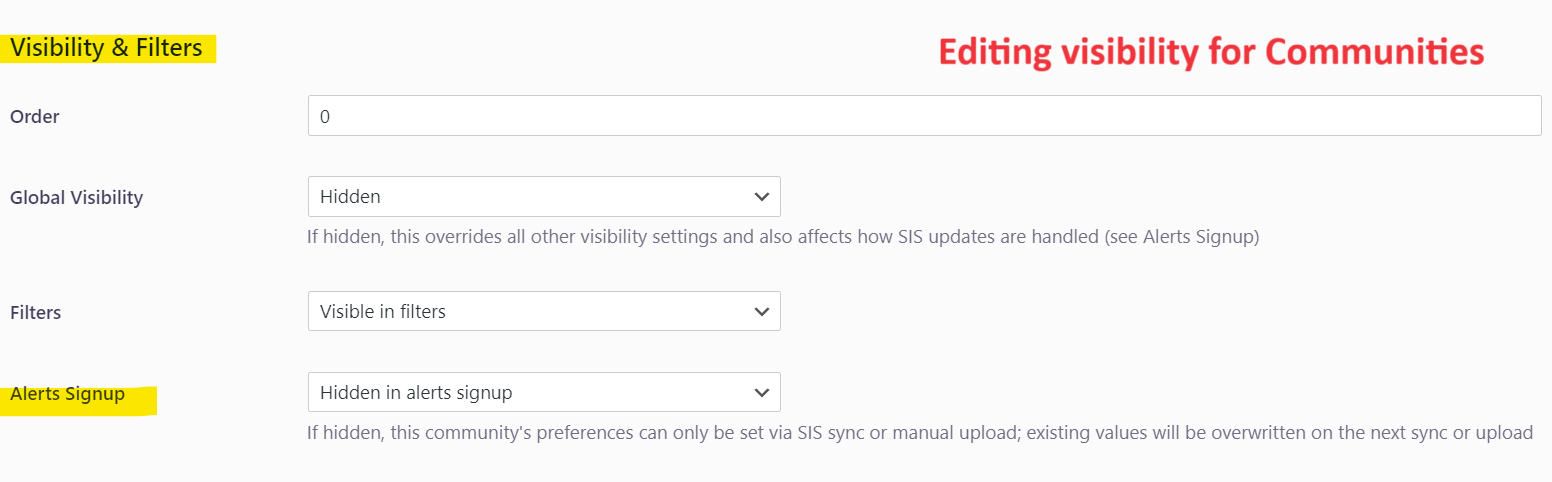The image size is (1552, 482).
Task: Click the 'Order' field label
Action: point(35,117)
